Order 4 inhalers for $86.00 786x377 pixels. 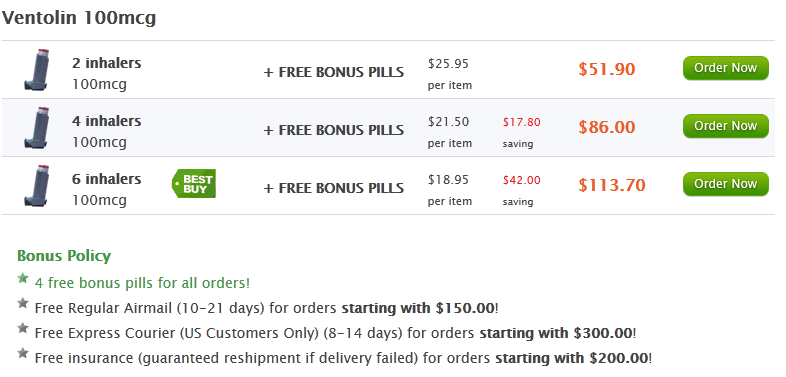[x=725, y=126]
